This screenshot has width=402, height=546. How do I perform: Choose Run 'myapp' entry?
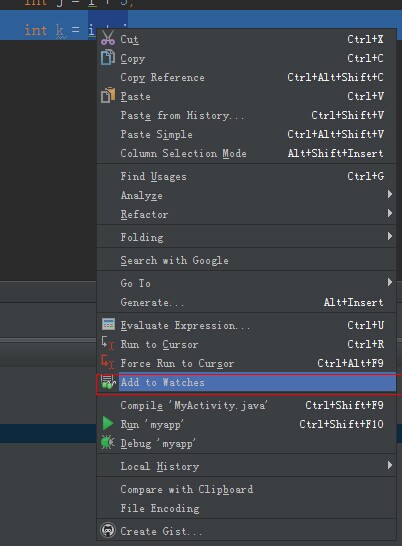point(246,424)
